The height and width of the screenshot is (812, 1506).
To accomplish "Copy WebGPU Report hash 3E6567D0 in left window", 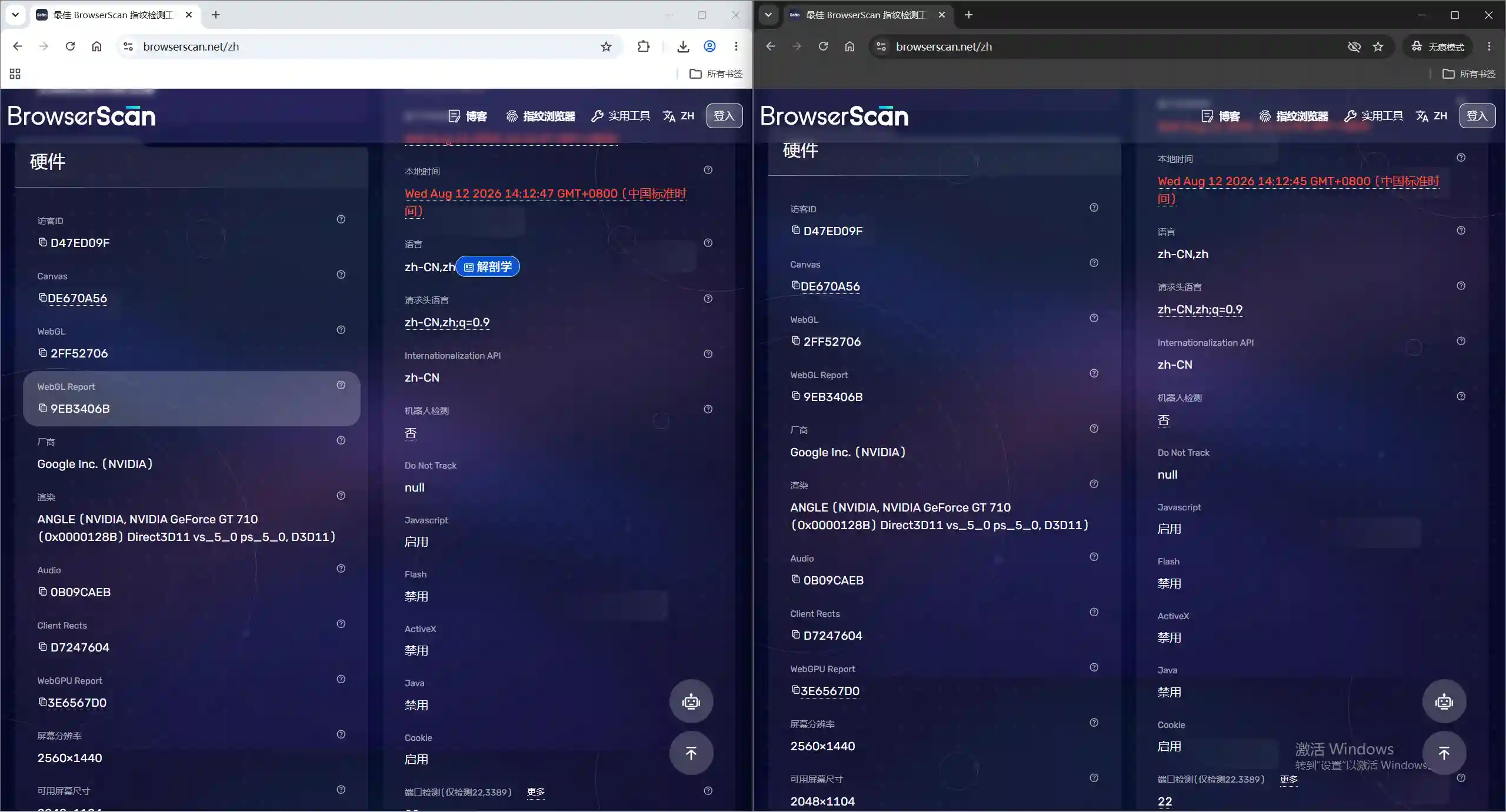I will [x=42, y=702].
